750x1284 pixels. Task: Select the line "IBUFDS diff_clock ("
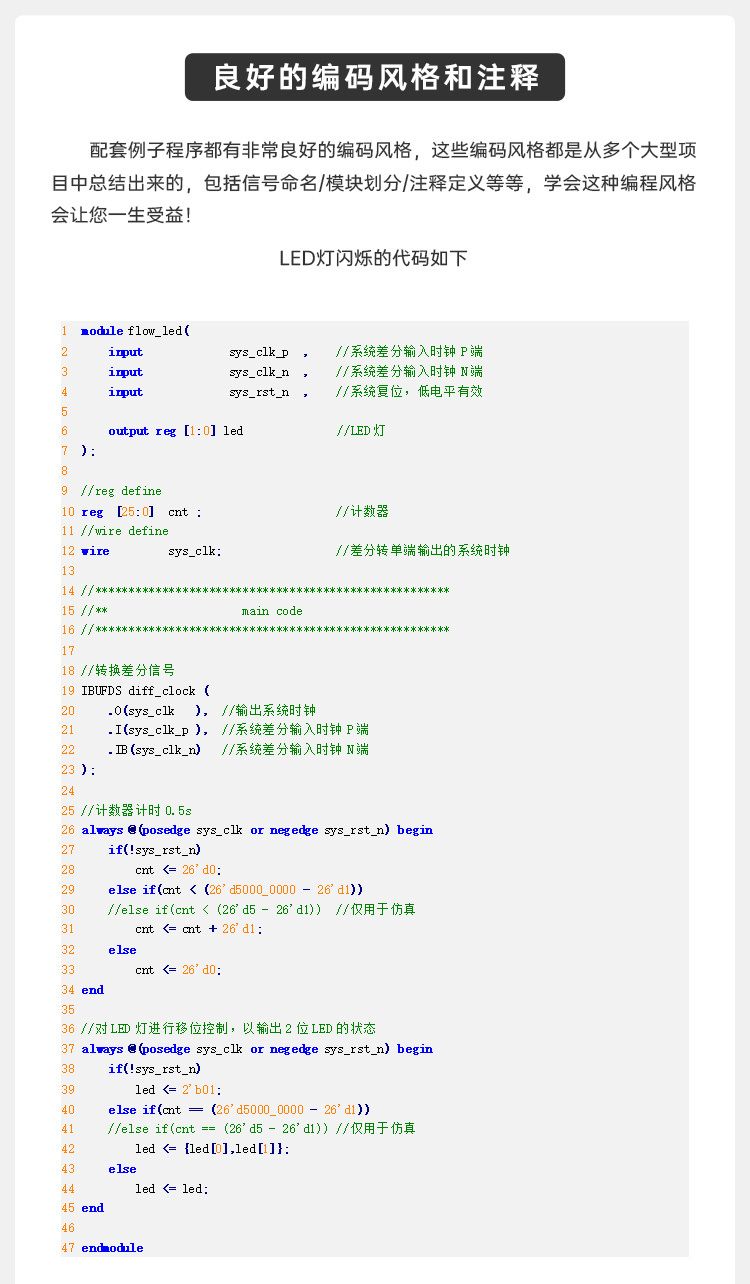pyautogui.click(x=146, y=691)
